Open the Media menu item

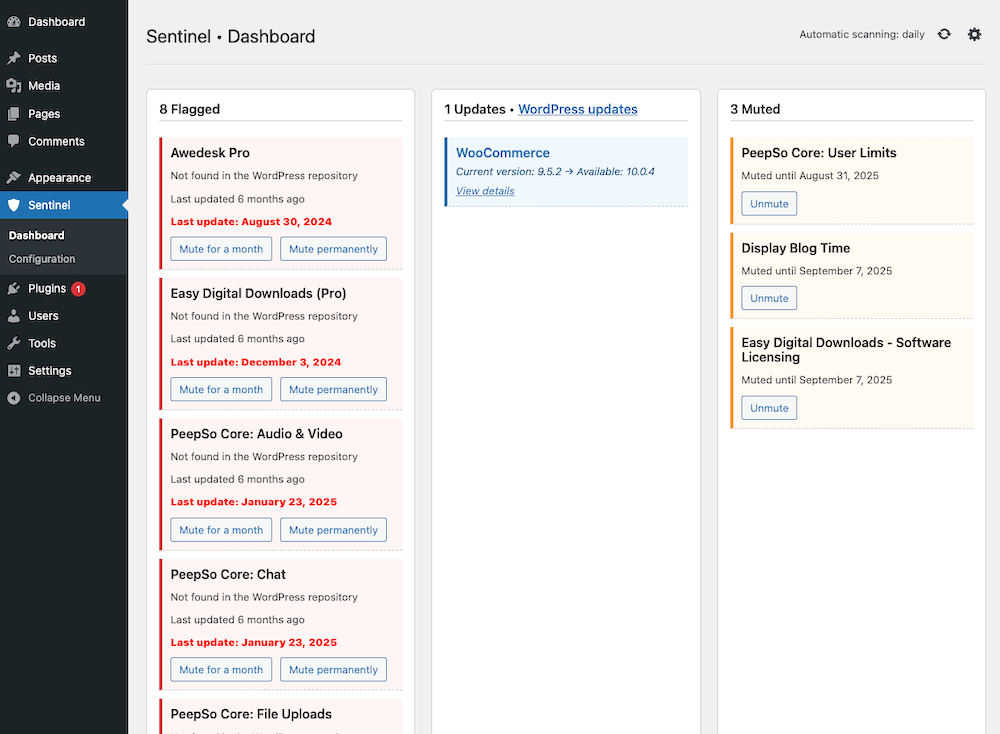(44, 85)
